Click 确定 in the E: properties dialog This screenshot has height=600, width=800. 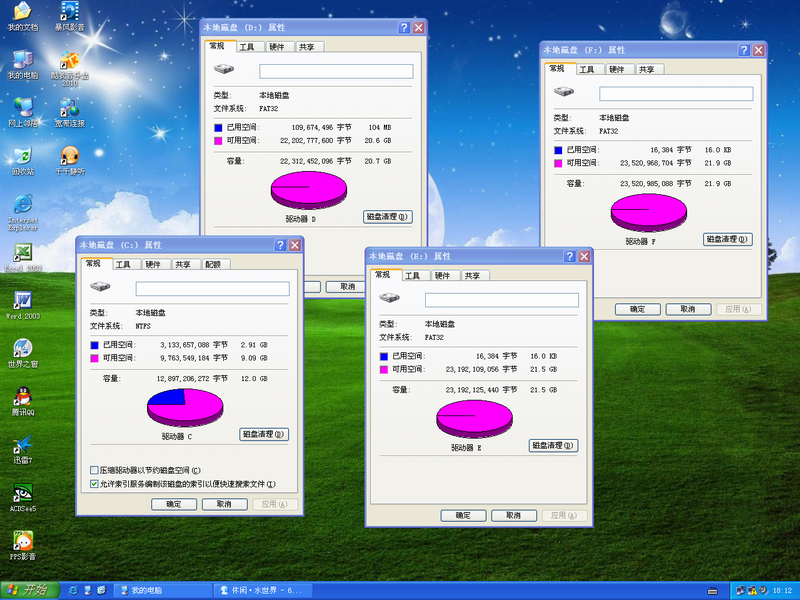click(463, 515)
